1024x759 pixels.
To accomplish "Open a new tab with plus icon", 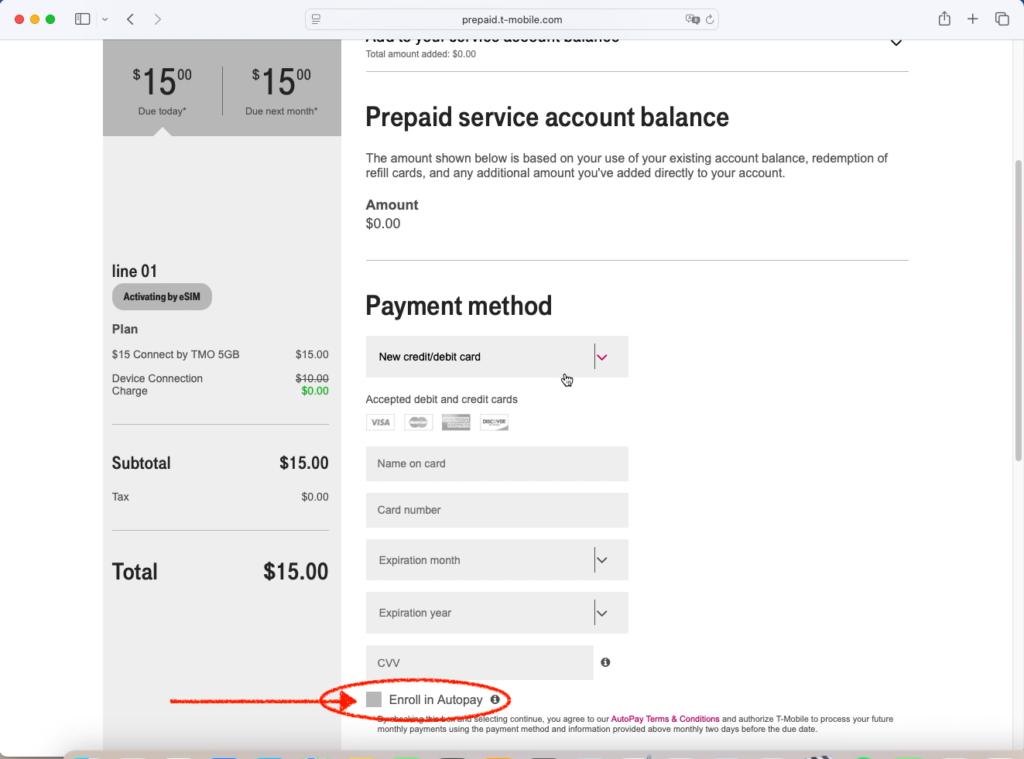I will click(x=973, y=19).
